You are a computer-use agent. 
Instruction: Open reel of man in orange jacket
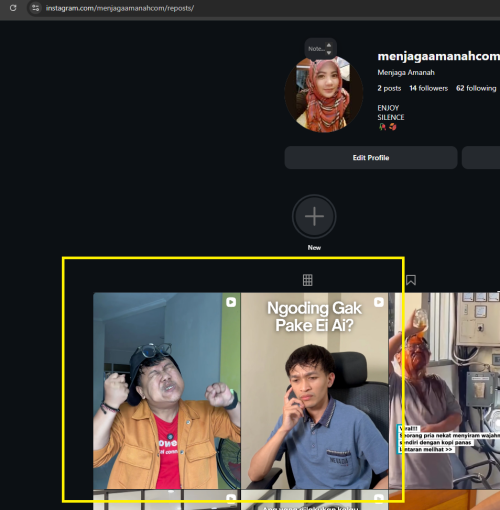[x=167, y=391]
